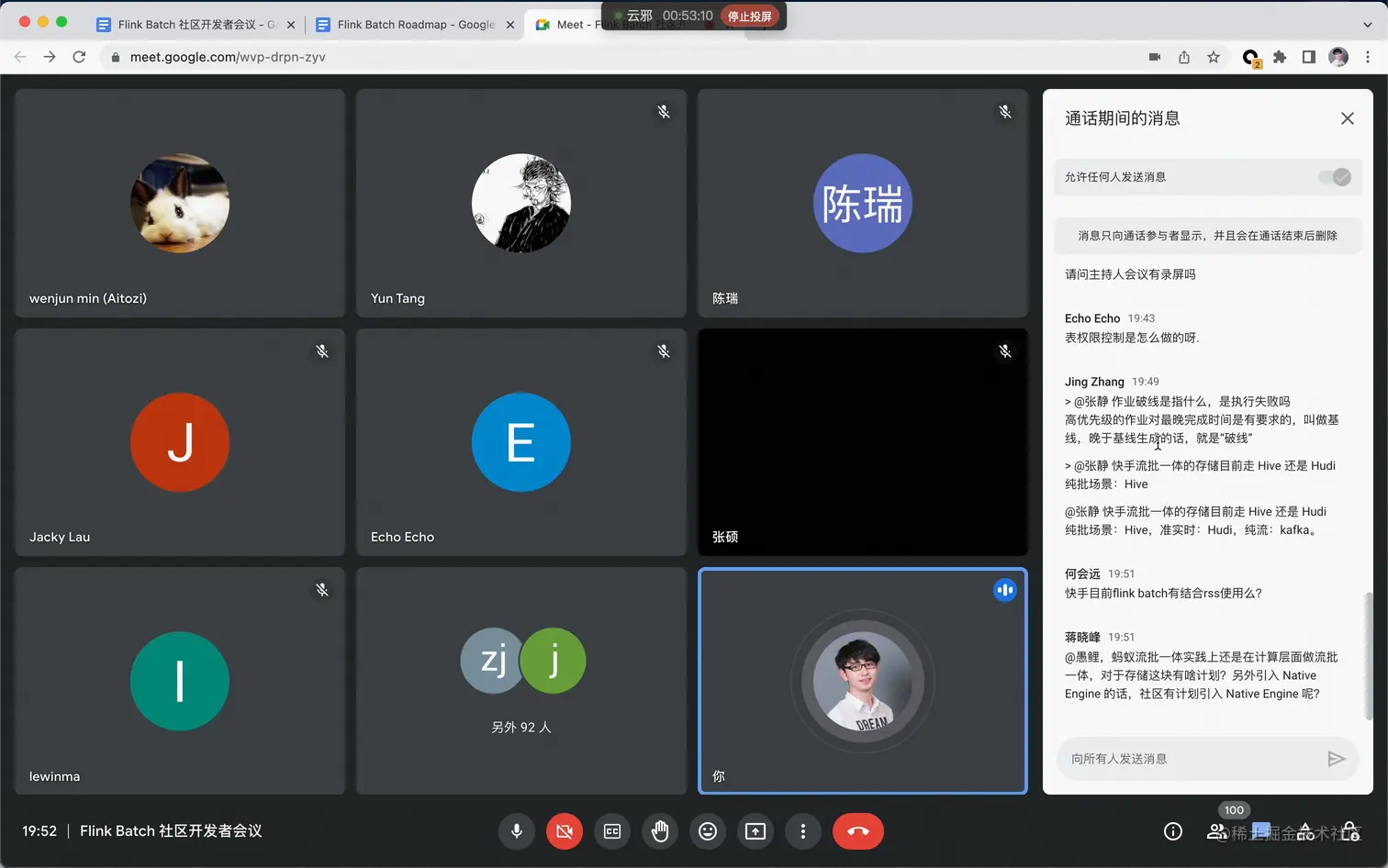Click Echo Echo chat message 表权限控制
The image size is (1388, 868).
coord(1132,338)
